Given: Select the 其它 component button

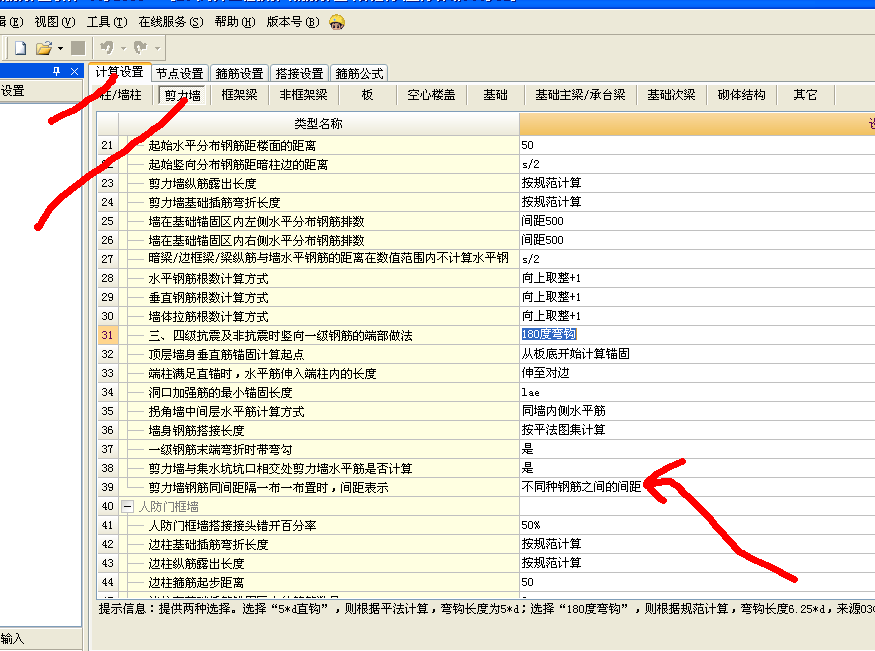Looking at the screenshot, I should (805, 95).
